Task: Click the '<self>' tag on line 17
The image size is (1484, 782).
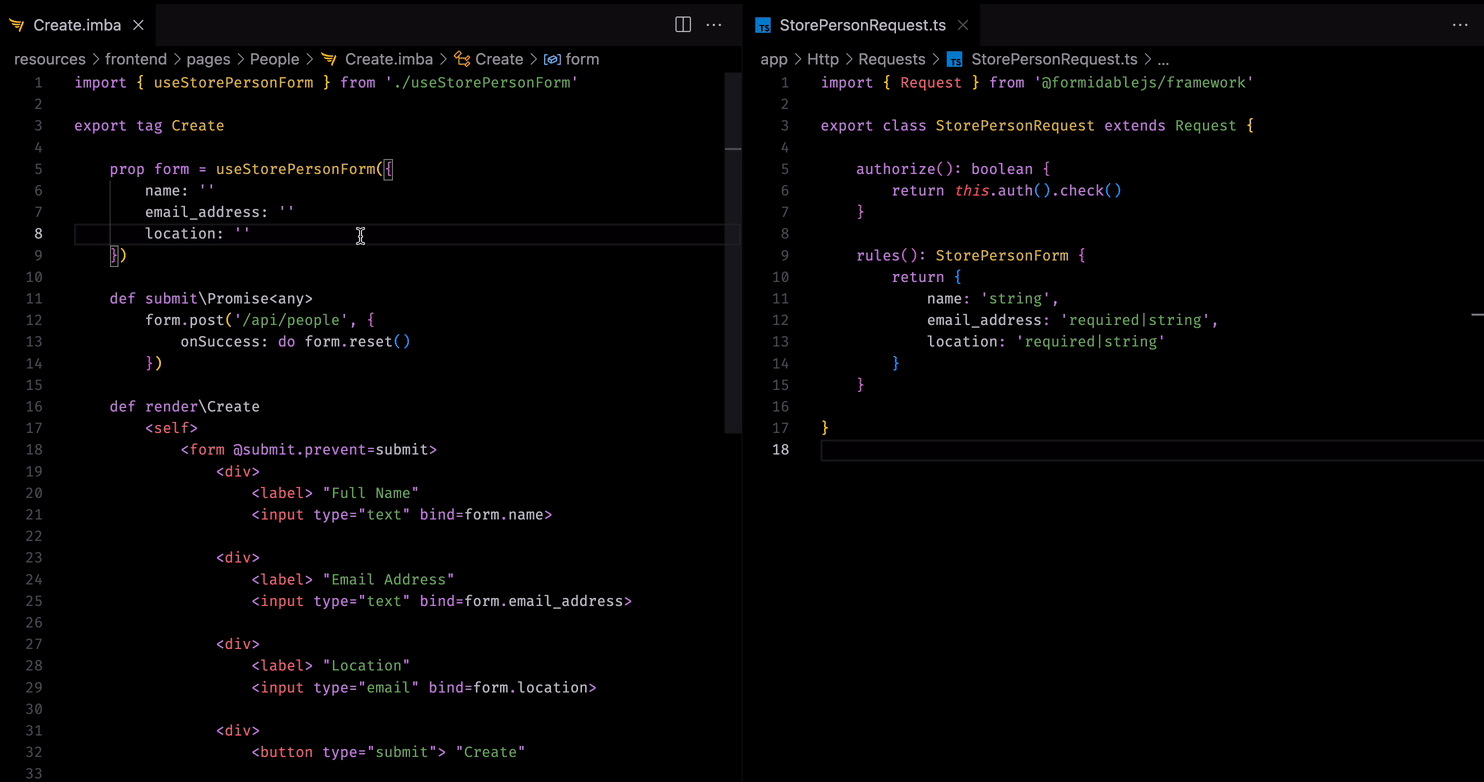Action: (x=171, y=428)
